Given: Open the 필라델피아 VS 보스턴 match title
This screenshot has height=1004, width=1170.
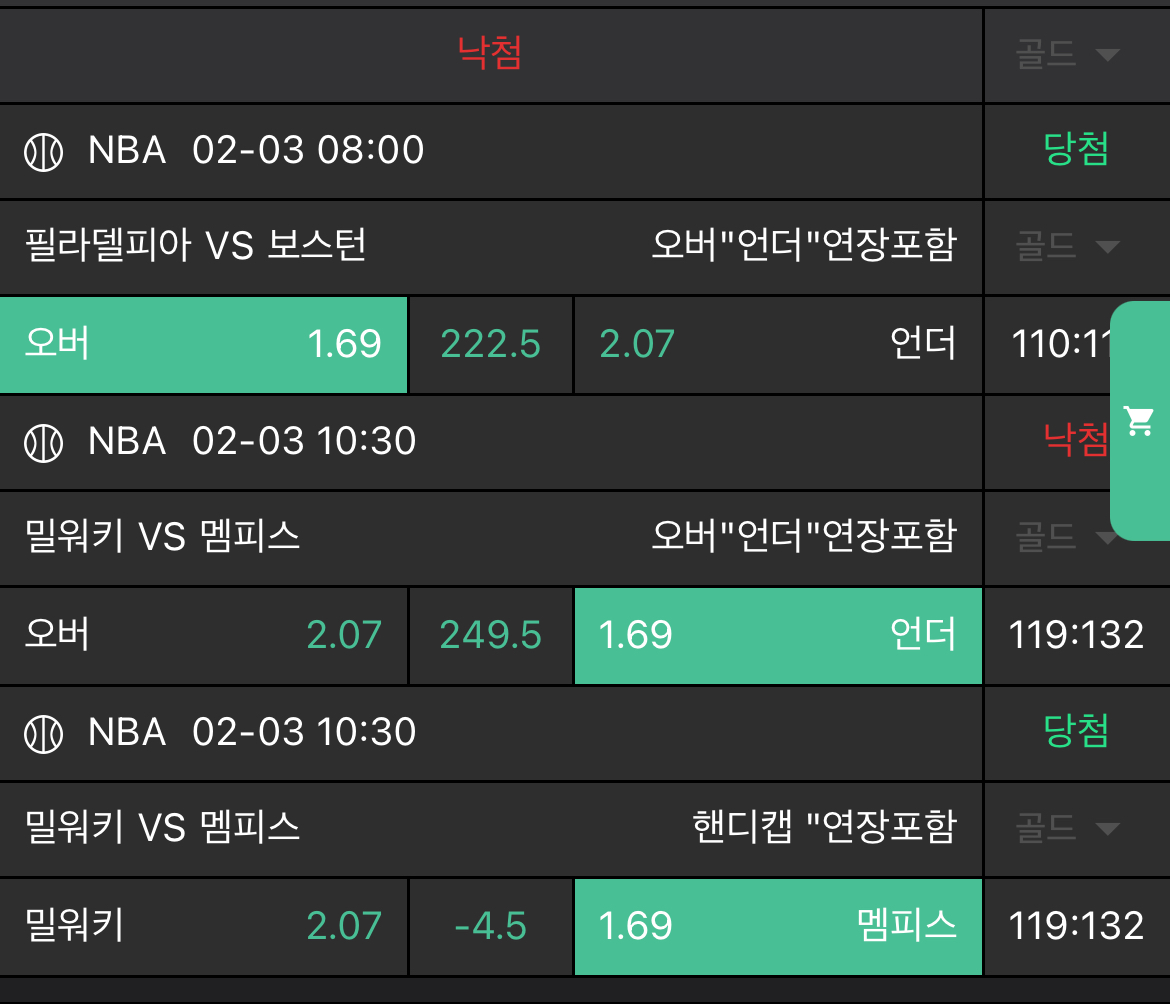Looking at the screenshot, I should (x=196, y=246).
